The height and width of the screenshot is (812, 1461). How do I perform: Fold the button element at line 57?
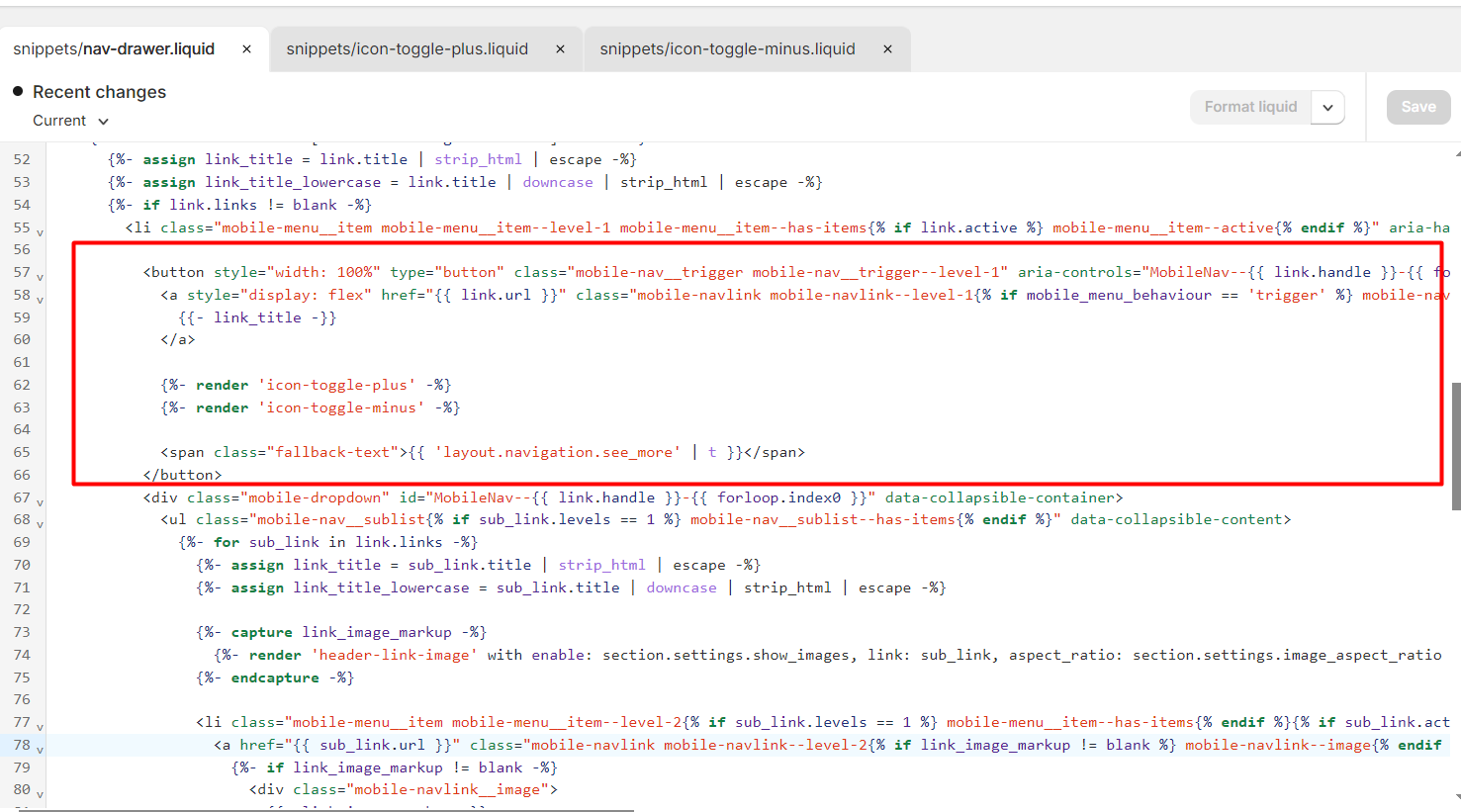coord(40,276)
